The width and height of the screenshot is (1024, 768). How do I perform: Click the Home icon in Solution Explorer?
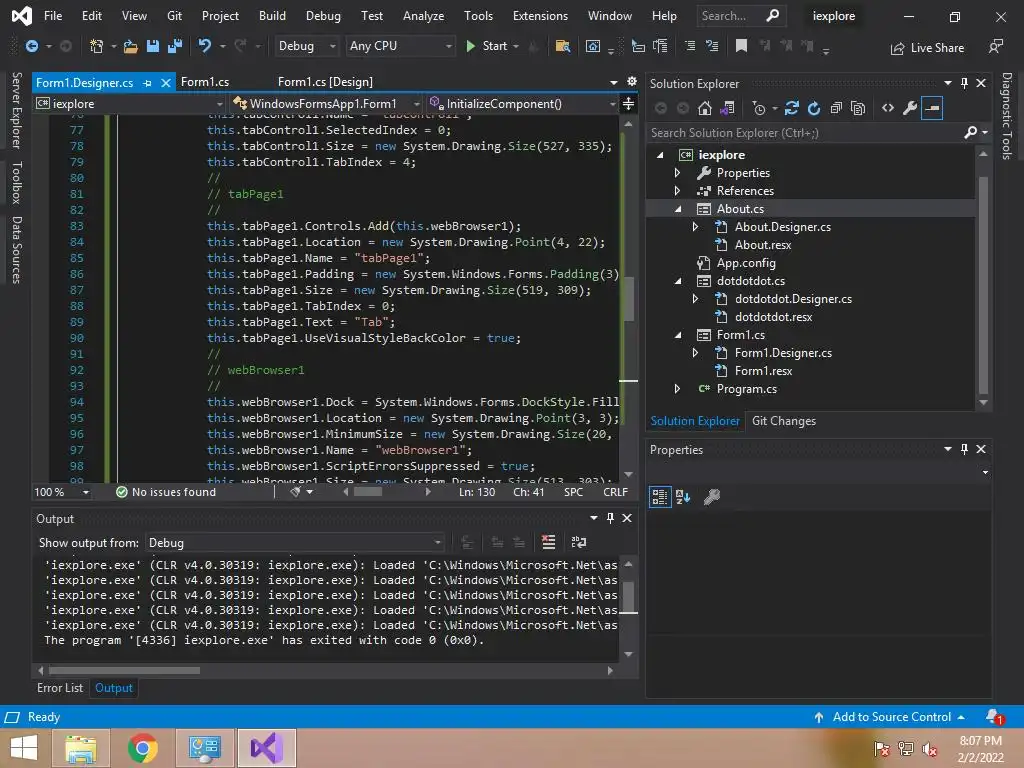pos(705,108)
